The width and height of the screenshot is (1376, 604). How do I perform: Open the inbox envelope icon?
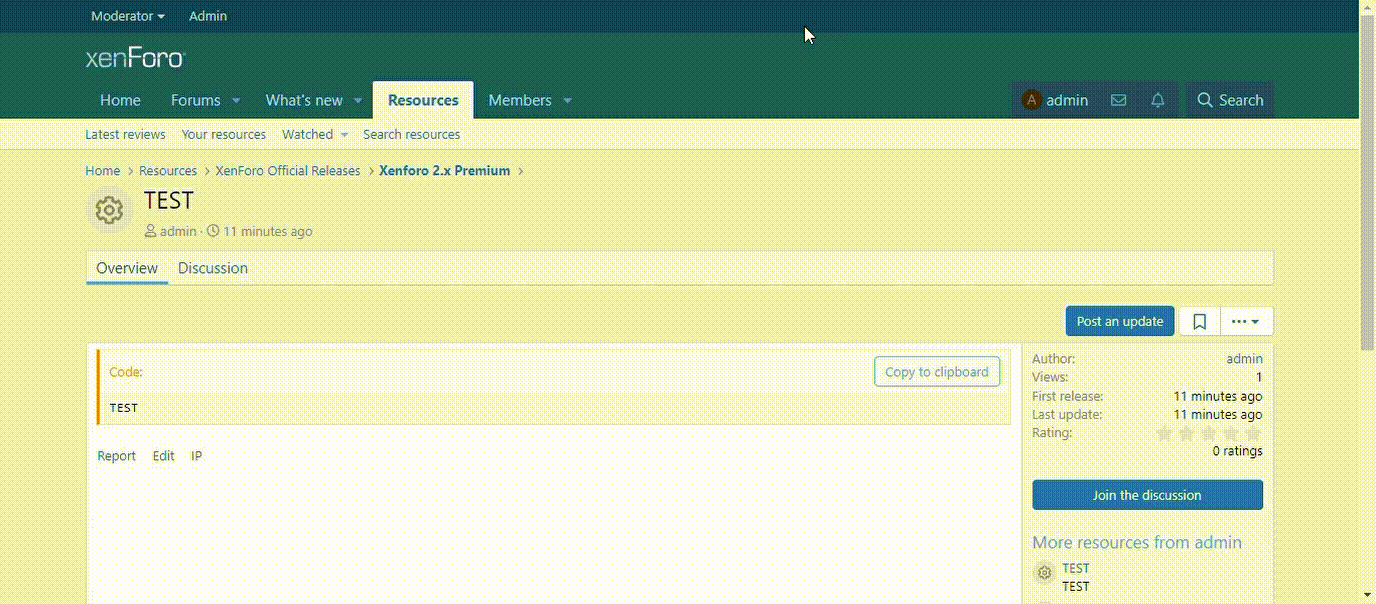coord(1118,100)
